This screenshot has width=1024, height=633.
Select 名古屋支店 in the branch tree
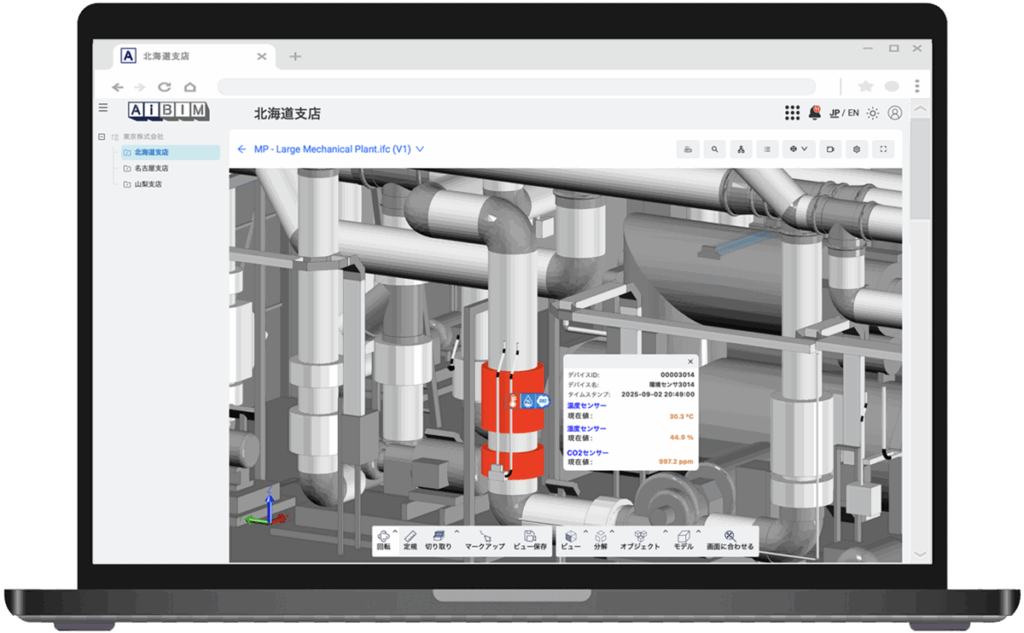pos(151,169)
